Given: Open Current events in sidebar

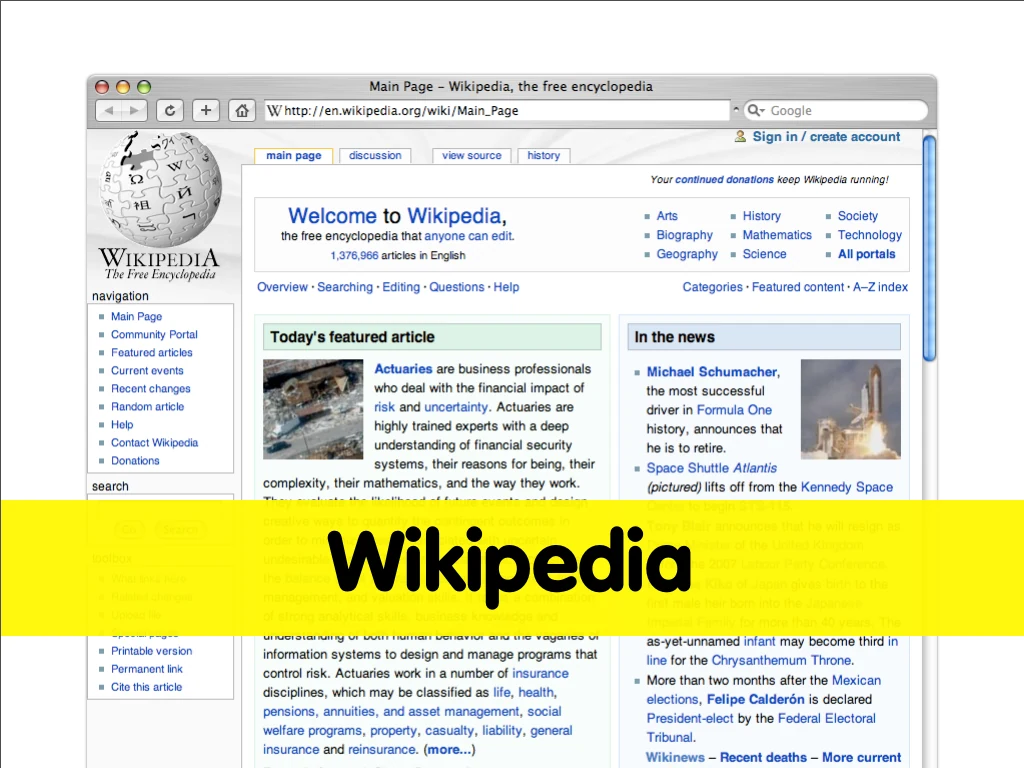Looking at the screenshot, I should (x=147, y=370).
